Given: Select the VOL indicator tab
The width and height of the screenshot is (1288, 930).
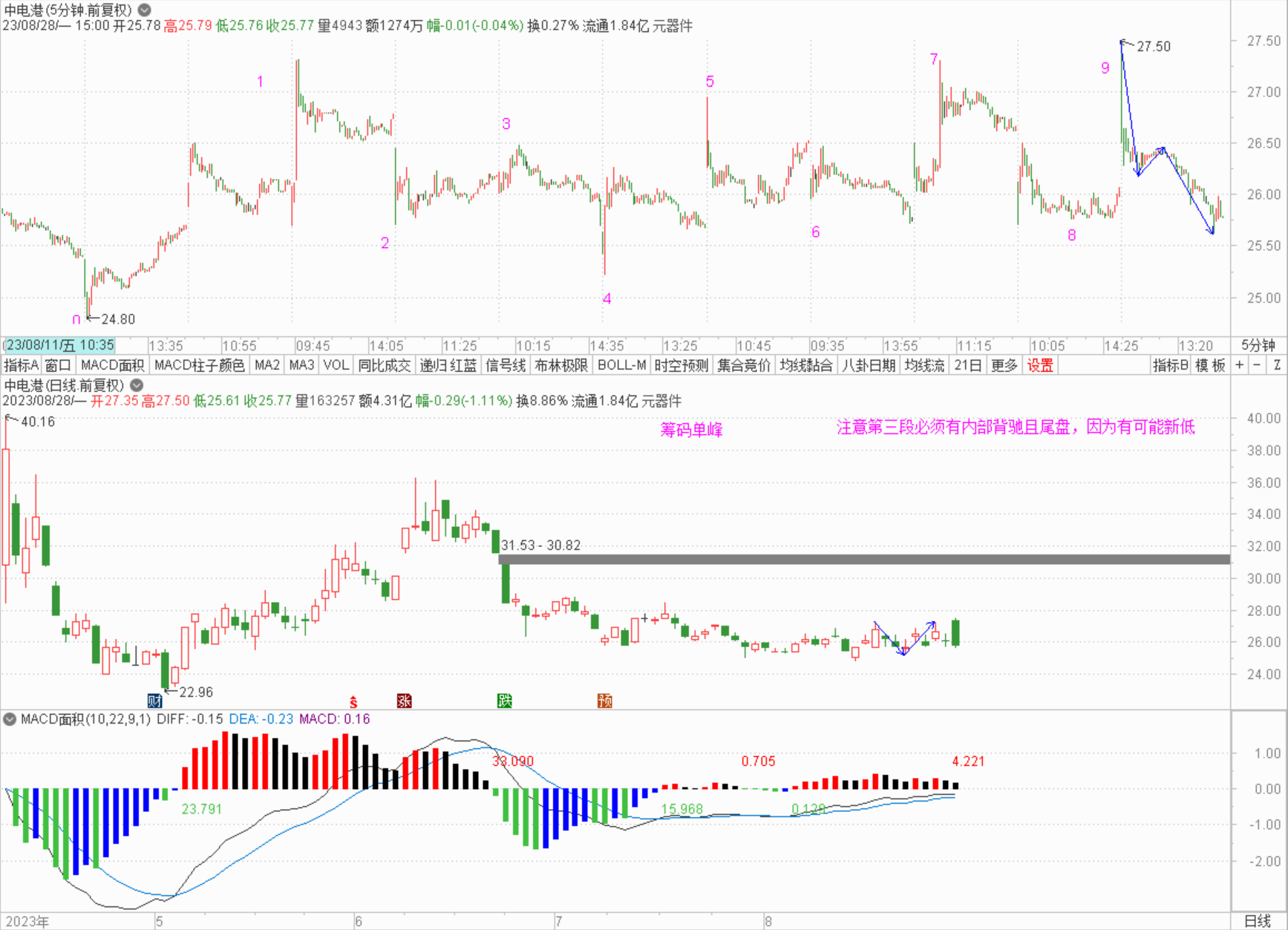Looking at the screenshot, I should [336, 365].
